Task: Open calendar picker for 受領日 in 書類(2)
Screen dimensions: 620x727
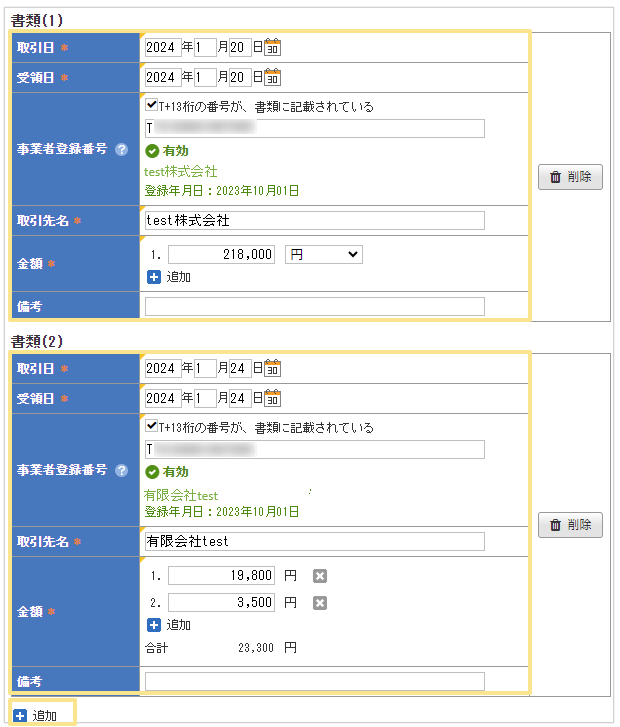Action: (x=273, y=399)
